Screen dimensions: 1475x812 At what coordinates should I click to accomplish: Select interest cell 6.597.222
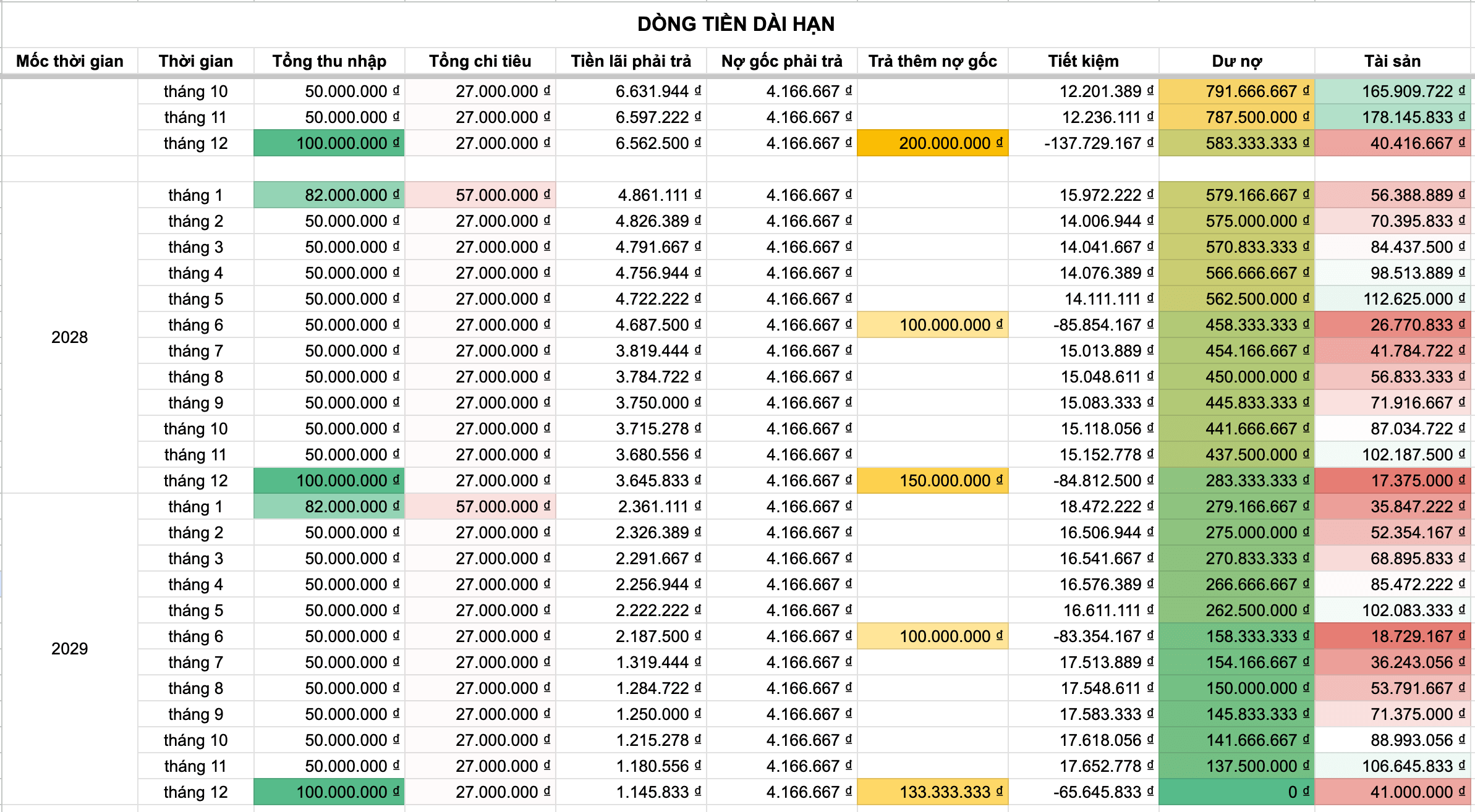[x=631, y=117]
